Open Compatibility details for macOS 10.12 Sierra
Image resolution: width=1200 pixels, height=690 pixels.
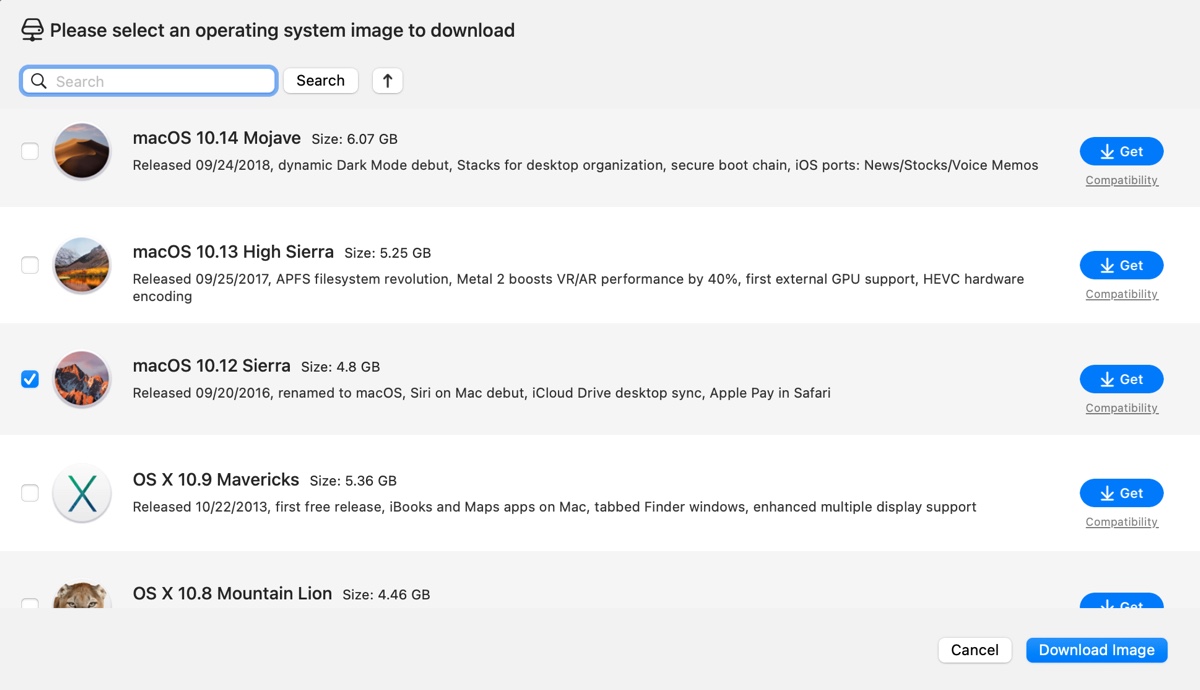1121,407
